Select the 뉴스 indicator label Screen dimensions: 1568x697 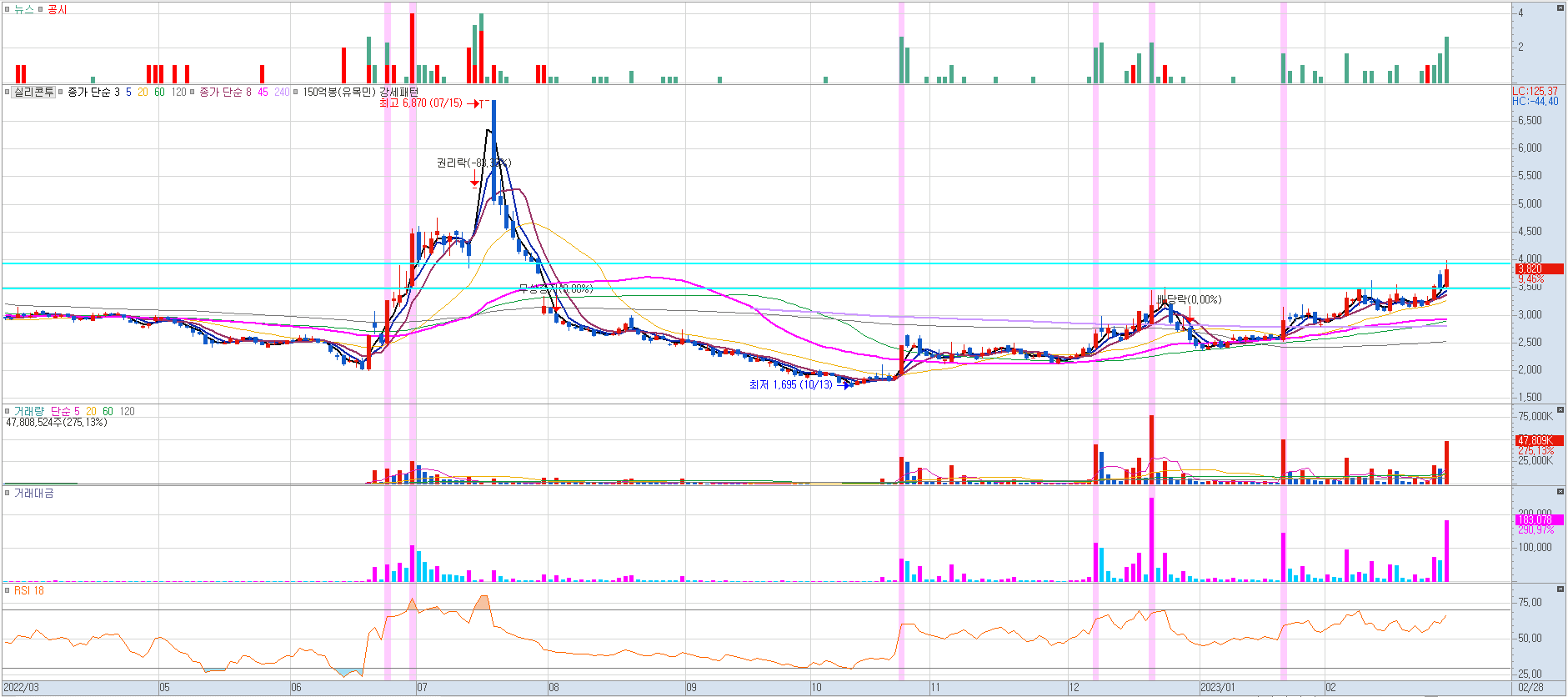tap(24, 9)
